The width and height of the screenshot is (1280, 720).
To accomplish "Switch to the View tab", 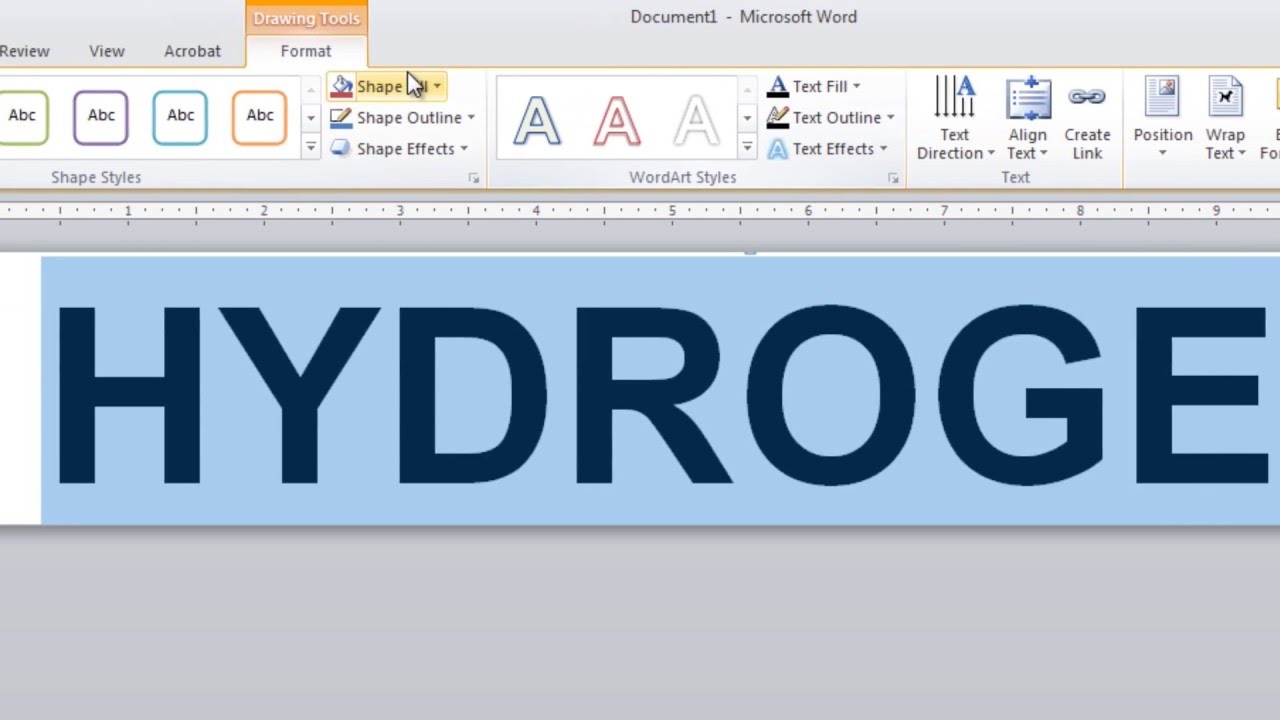I will coord(107,51).
